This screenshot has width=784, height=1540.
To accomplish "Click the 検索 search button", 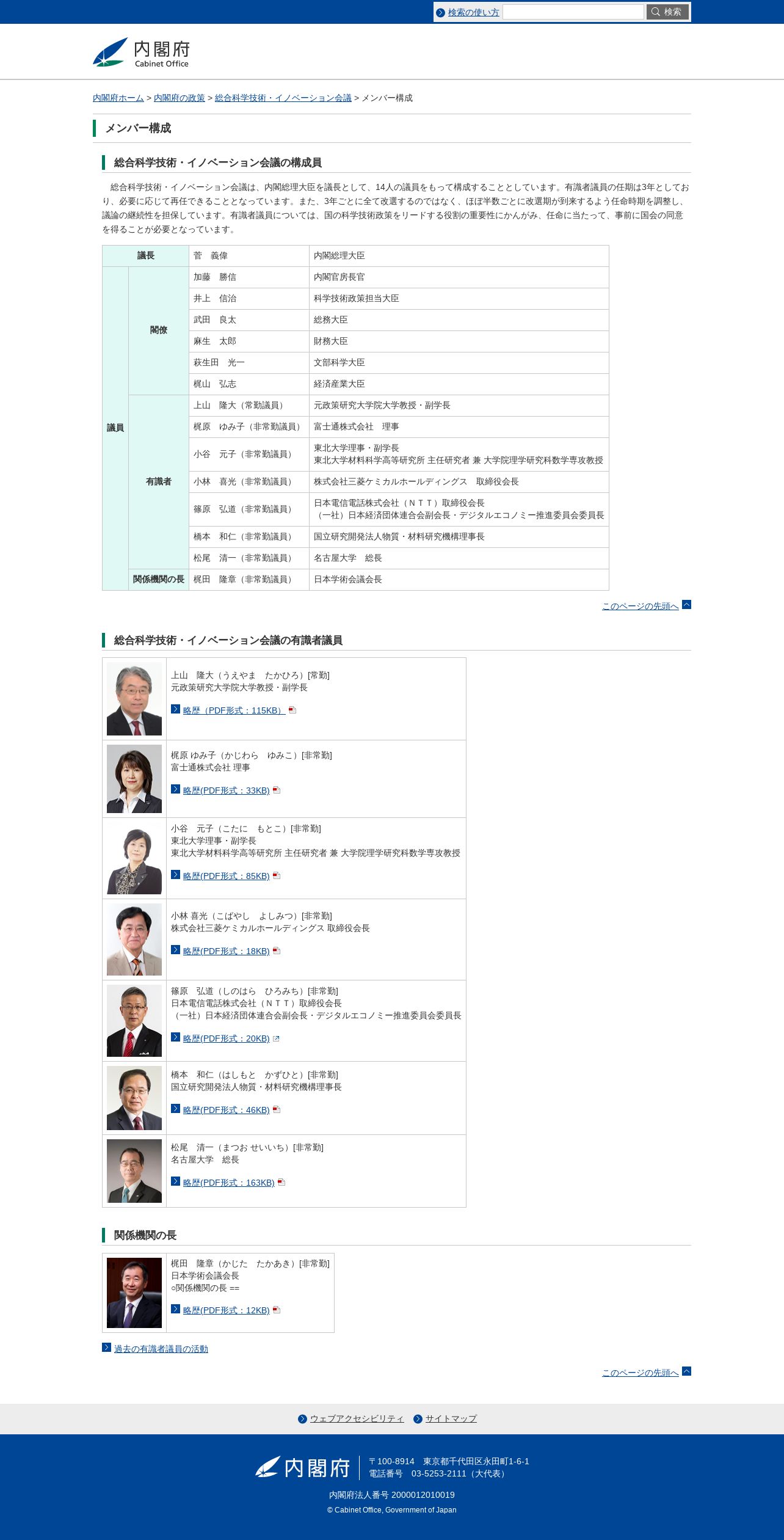I will (x=667, y=12).
